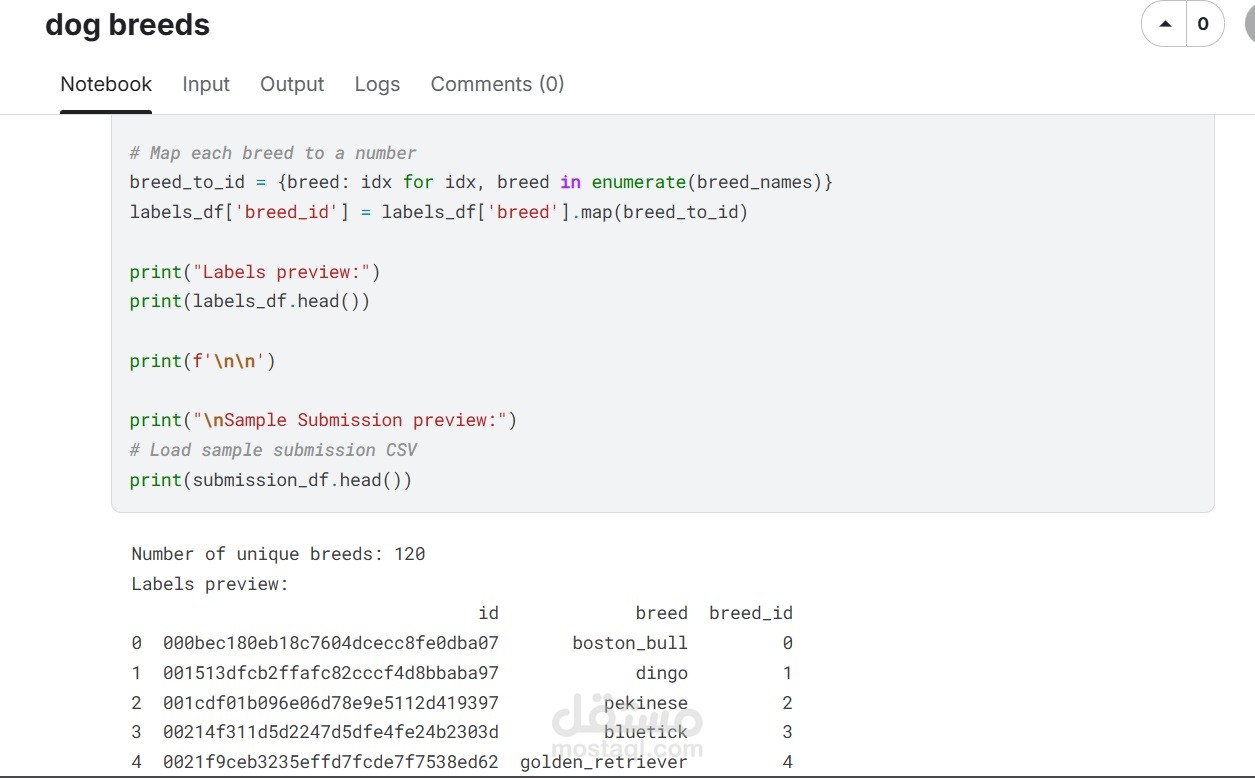This screenshot has width=1255, height=778.
Task: Click the golden_retriever row in output
Action: tap(462, 762)
